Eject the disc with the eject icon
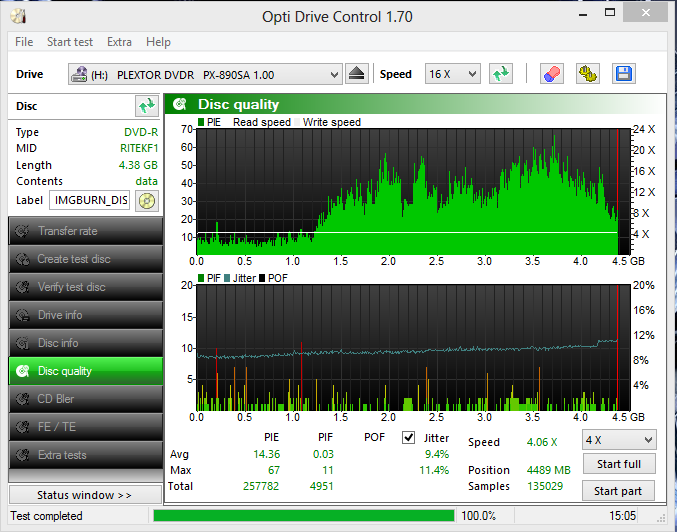The image size is (677, 532). [x=357, y=74]
